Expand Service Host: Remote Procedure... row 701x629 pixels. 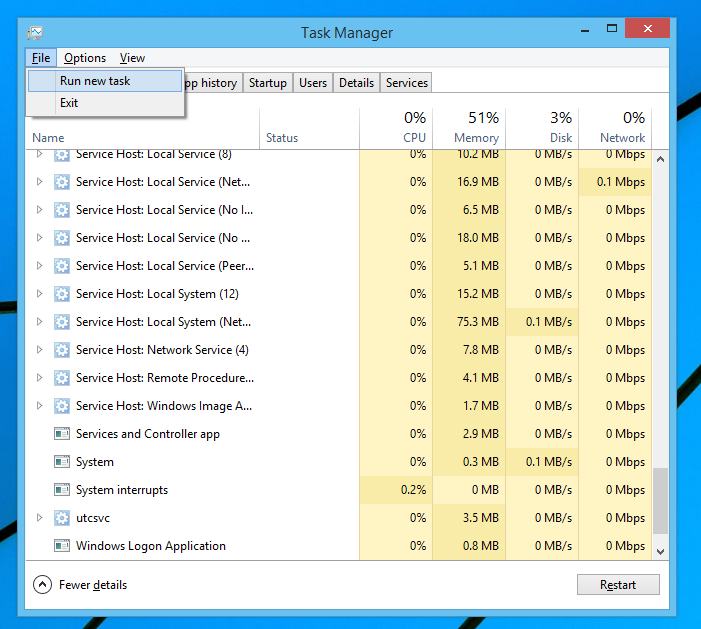point(39,378)
